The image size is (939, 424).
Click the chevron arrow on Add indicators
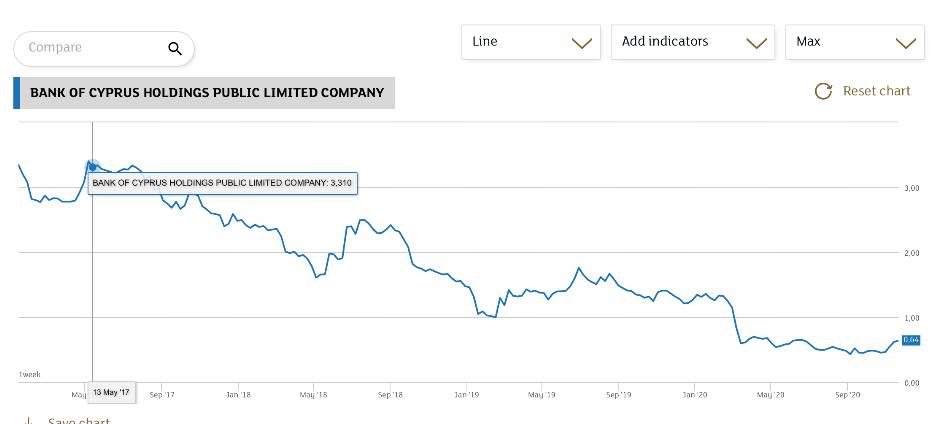point(756,43)
